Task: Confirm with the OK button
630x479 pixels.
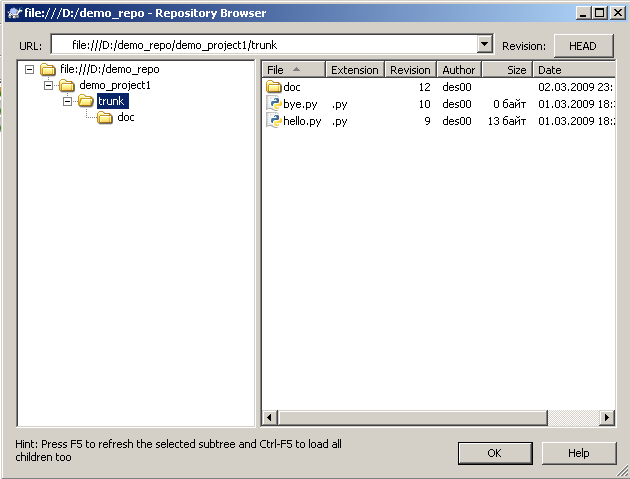Action: 495,453
